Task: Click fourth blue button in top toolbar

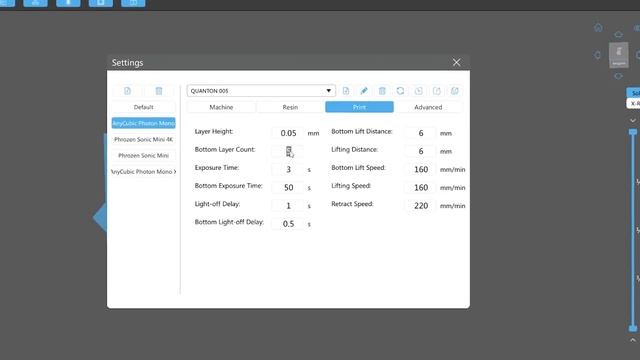Action: coord(101,3)
